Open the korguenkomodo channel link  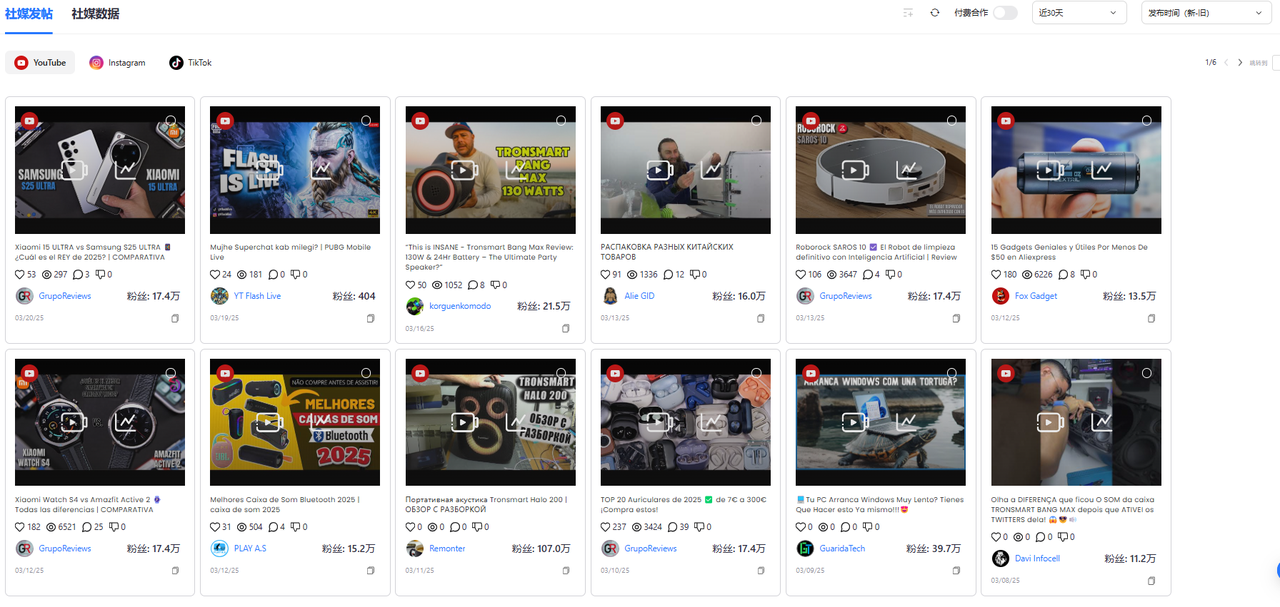[460, 306]
